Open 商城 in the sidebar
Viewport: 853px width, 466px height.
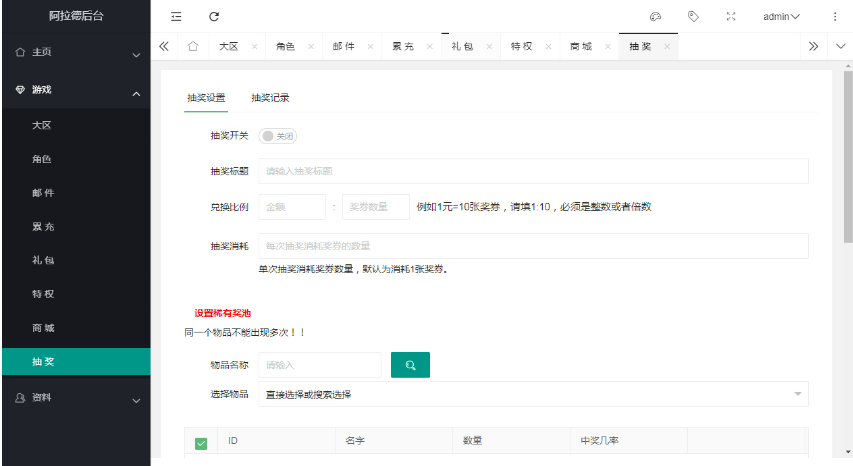[x=76, y=328]
